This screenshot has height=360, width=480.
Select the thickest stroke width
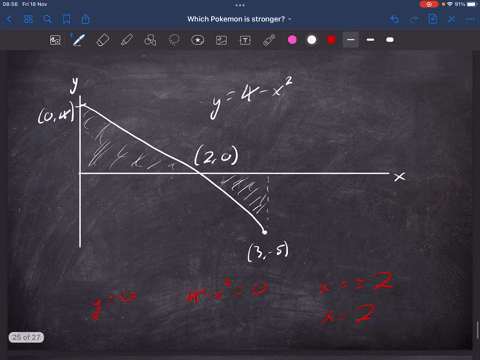click(x=390, y=40)
